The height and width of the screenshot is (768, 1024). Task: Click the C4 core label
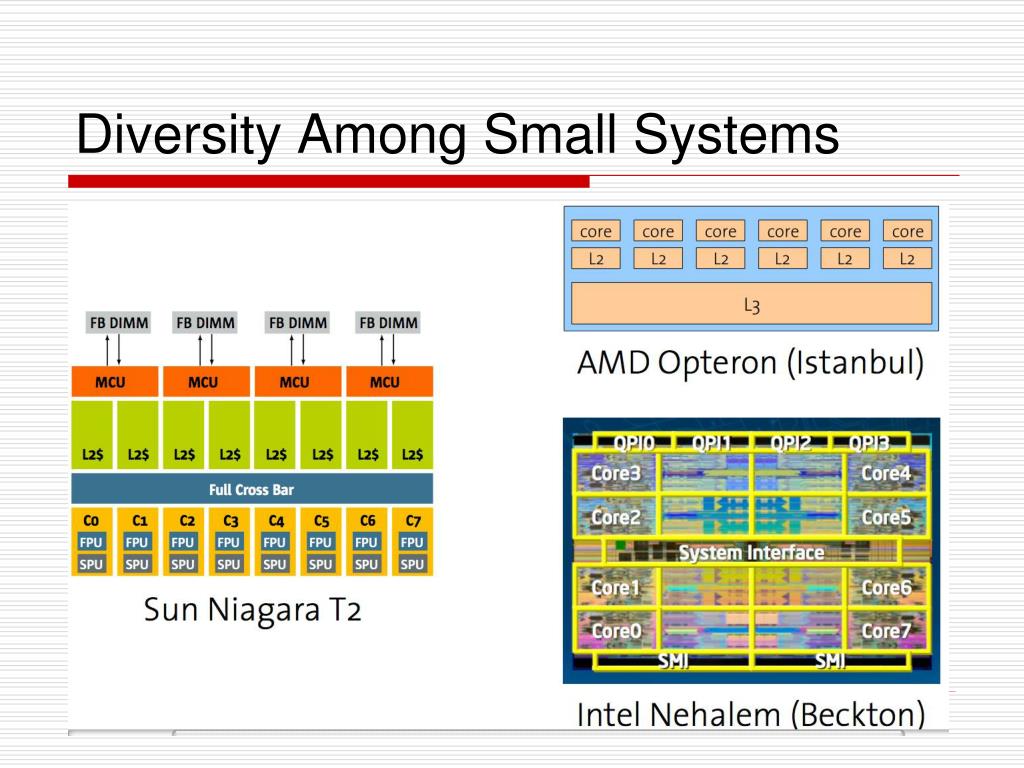[276, 520]
